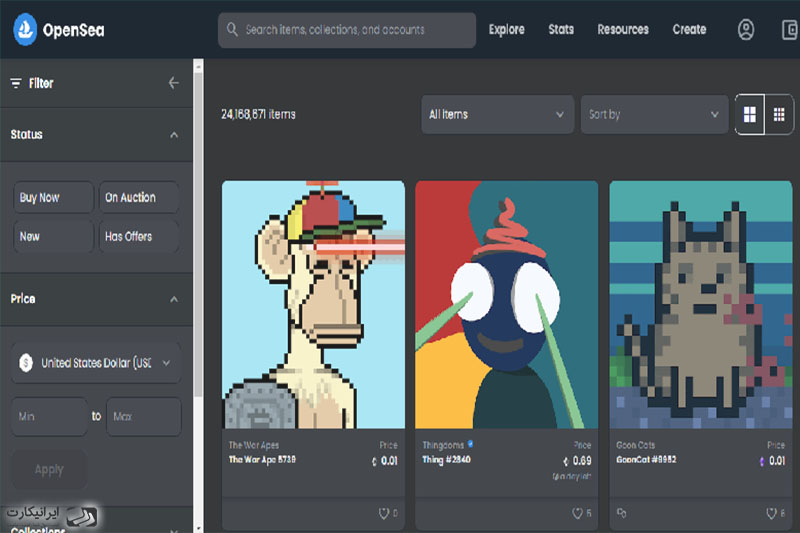
Task: Toggle the New status filter
Action: tap(54, 236)
